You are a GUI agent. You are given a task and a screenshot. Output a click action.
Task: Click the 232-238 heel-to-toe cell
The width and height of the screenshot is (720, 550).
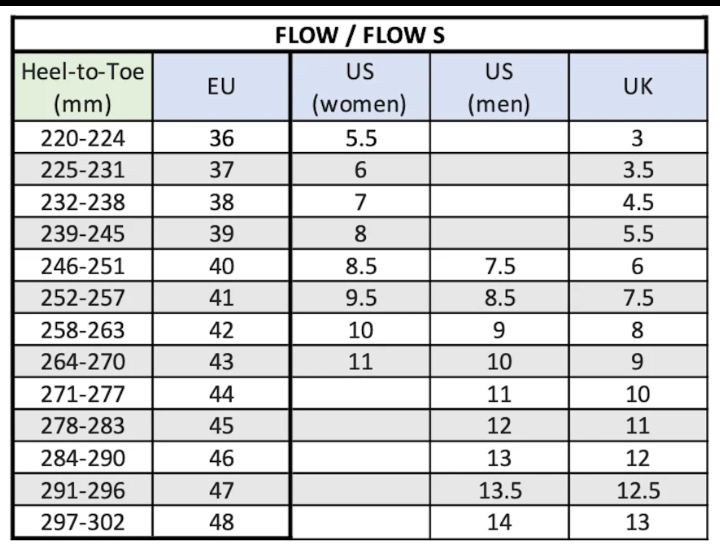pos(83,202)
